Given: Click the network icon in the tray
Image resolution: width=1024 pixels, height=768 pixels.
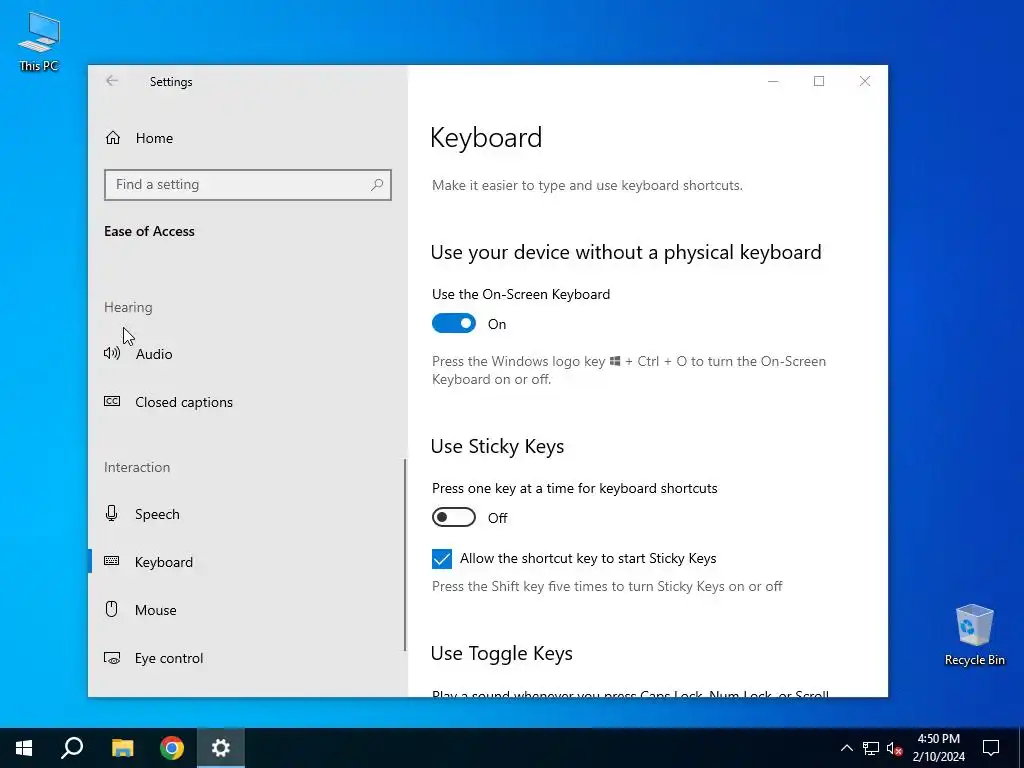Looking at the screenshot, I should [871, 748].
